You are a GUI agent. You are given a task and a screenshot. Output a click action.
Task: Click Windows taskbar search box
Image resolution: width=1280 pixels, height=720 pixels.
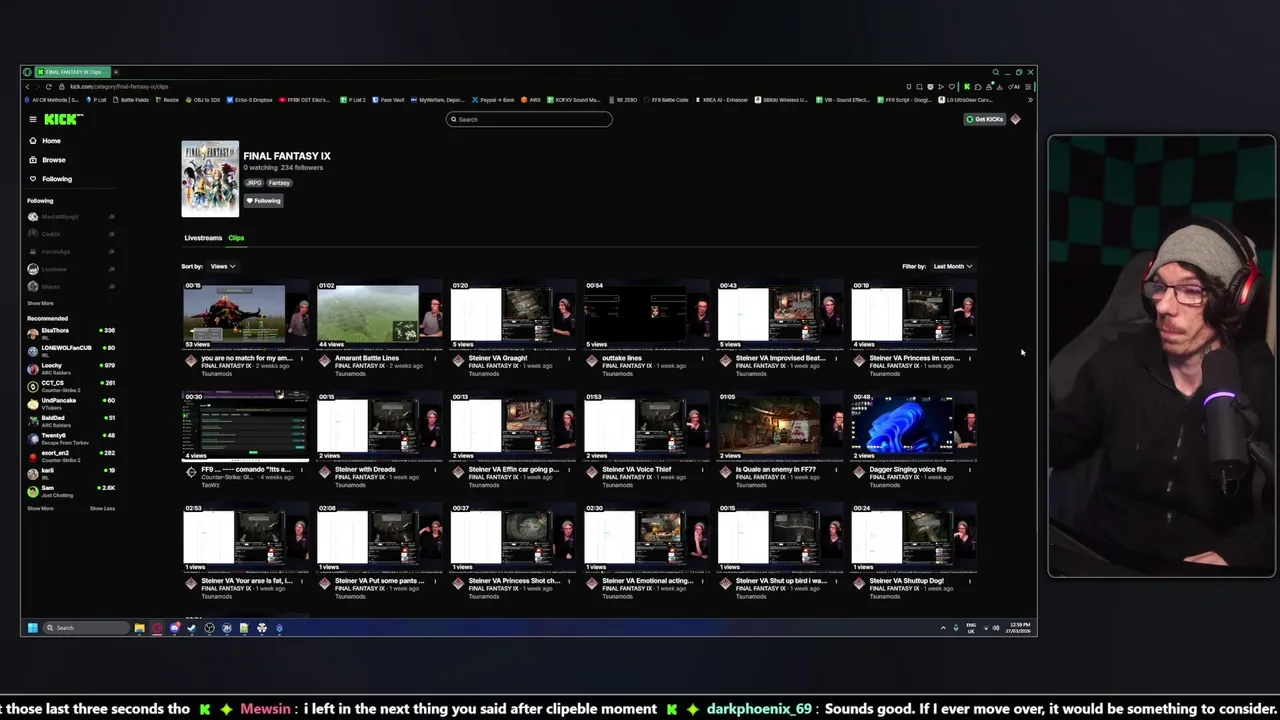click(x=87, y=628)
